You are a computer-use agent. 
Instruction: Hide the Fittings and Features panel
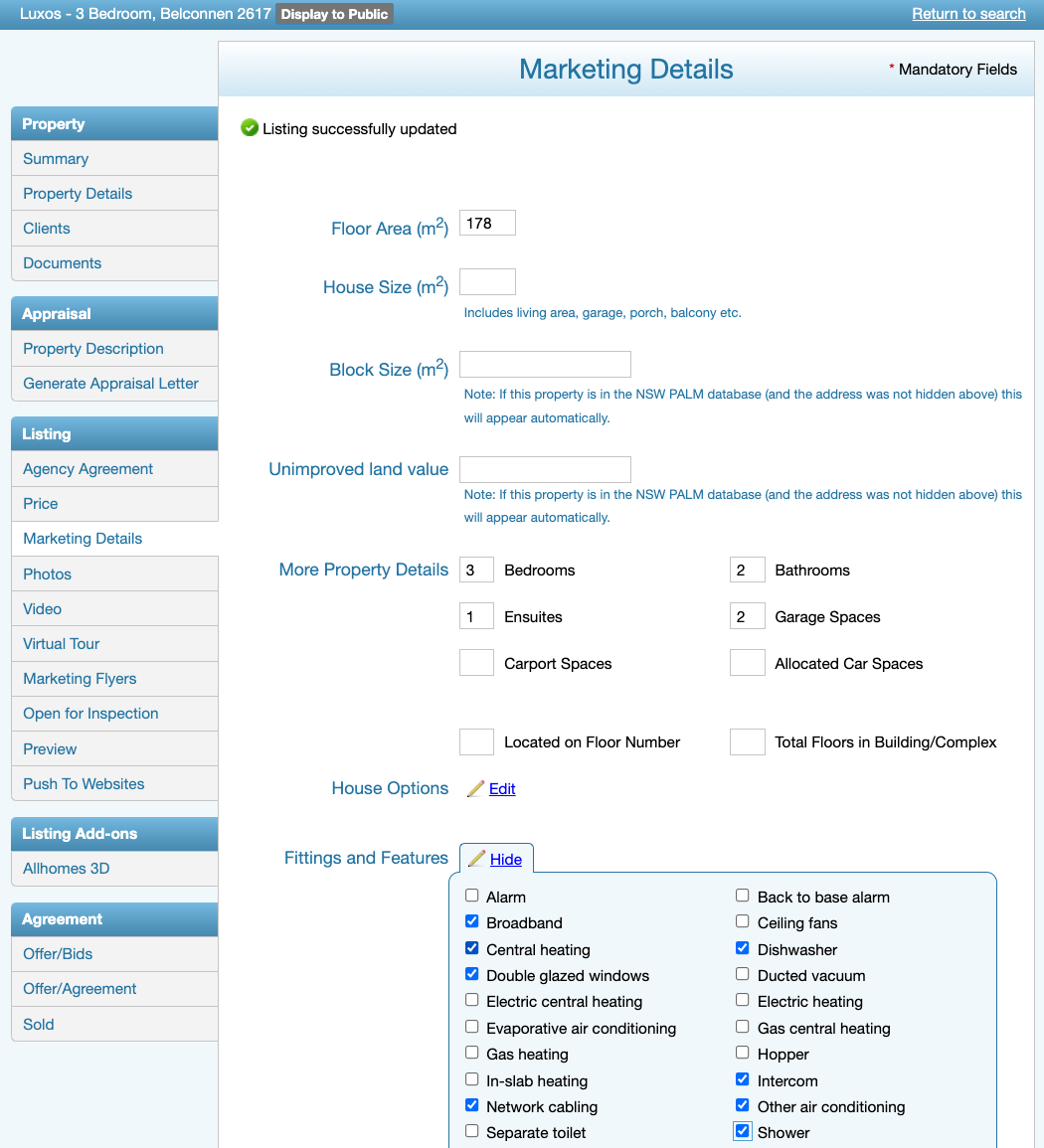506,859
